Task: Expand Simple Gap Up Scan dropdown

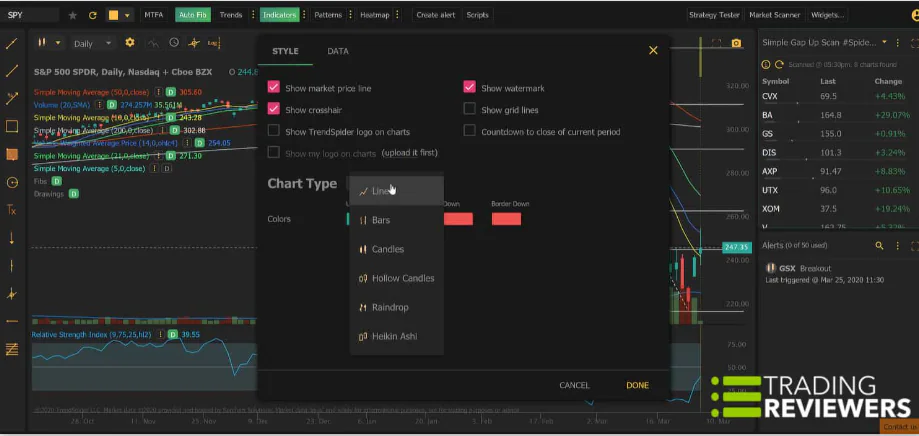Action: point(884,43)
